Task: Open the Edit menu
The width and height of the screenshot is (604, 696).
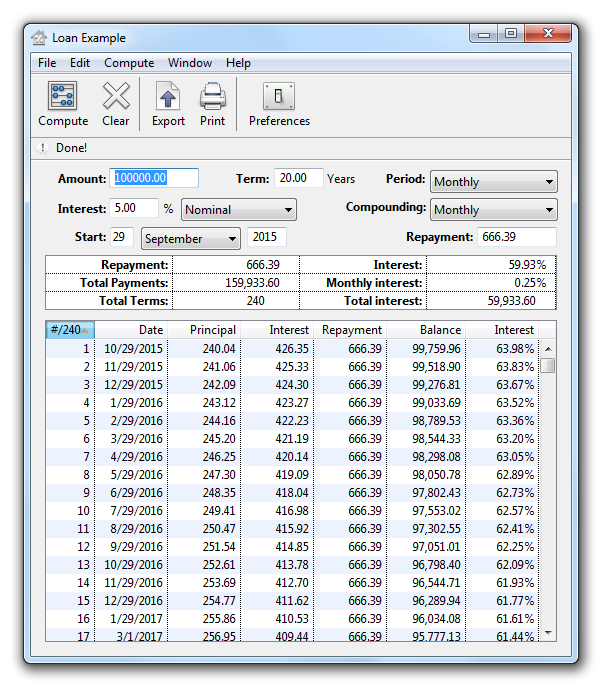Action: pos(80,63)
